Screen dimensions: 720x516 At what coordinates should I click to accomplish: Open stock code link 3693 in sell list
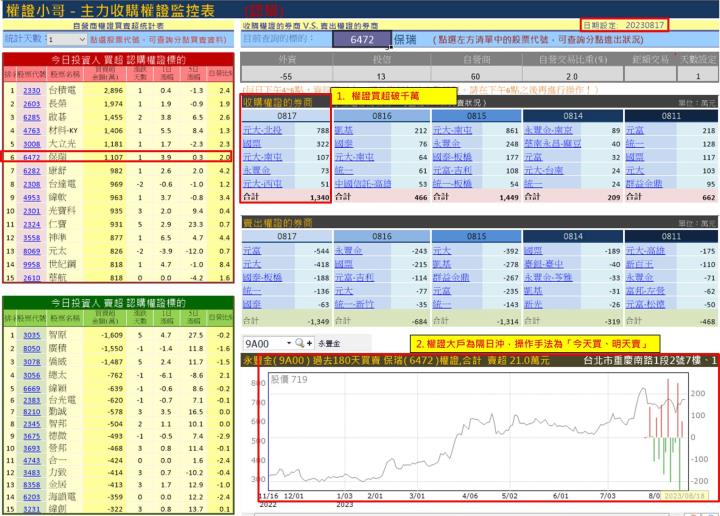pyautogui.click(x=32, y=449)
